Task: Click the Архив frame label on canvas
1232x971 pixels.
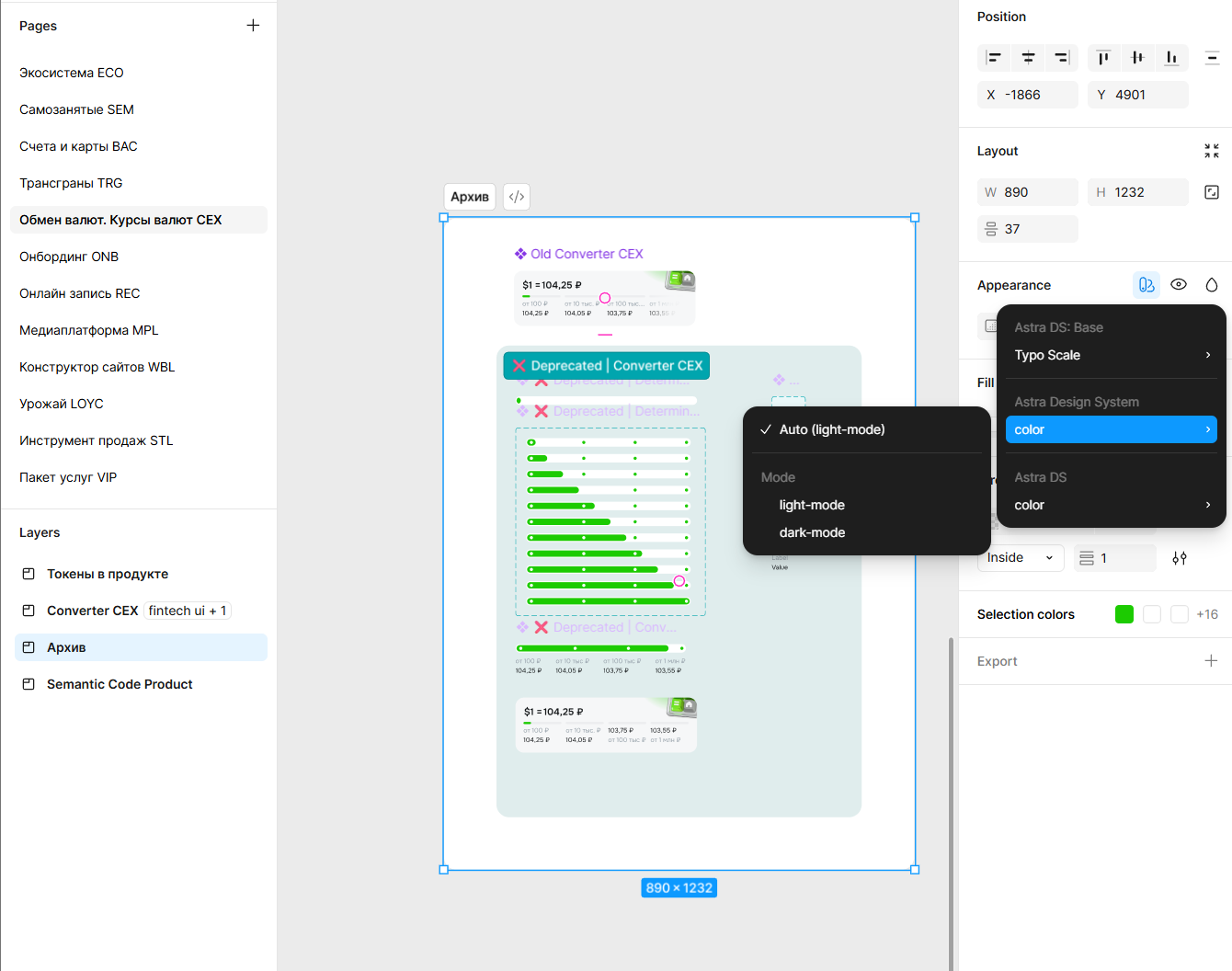Action: (470, 197)
